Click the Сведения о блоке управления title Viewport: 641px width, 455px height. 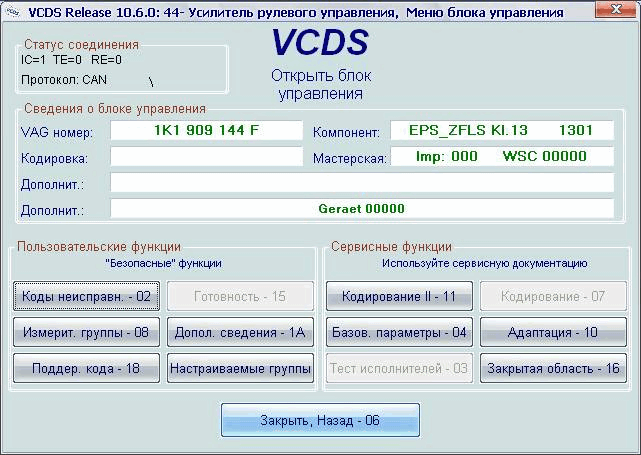(115, 109)
